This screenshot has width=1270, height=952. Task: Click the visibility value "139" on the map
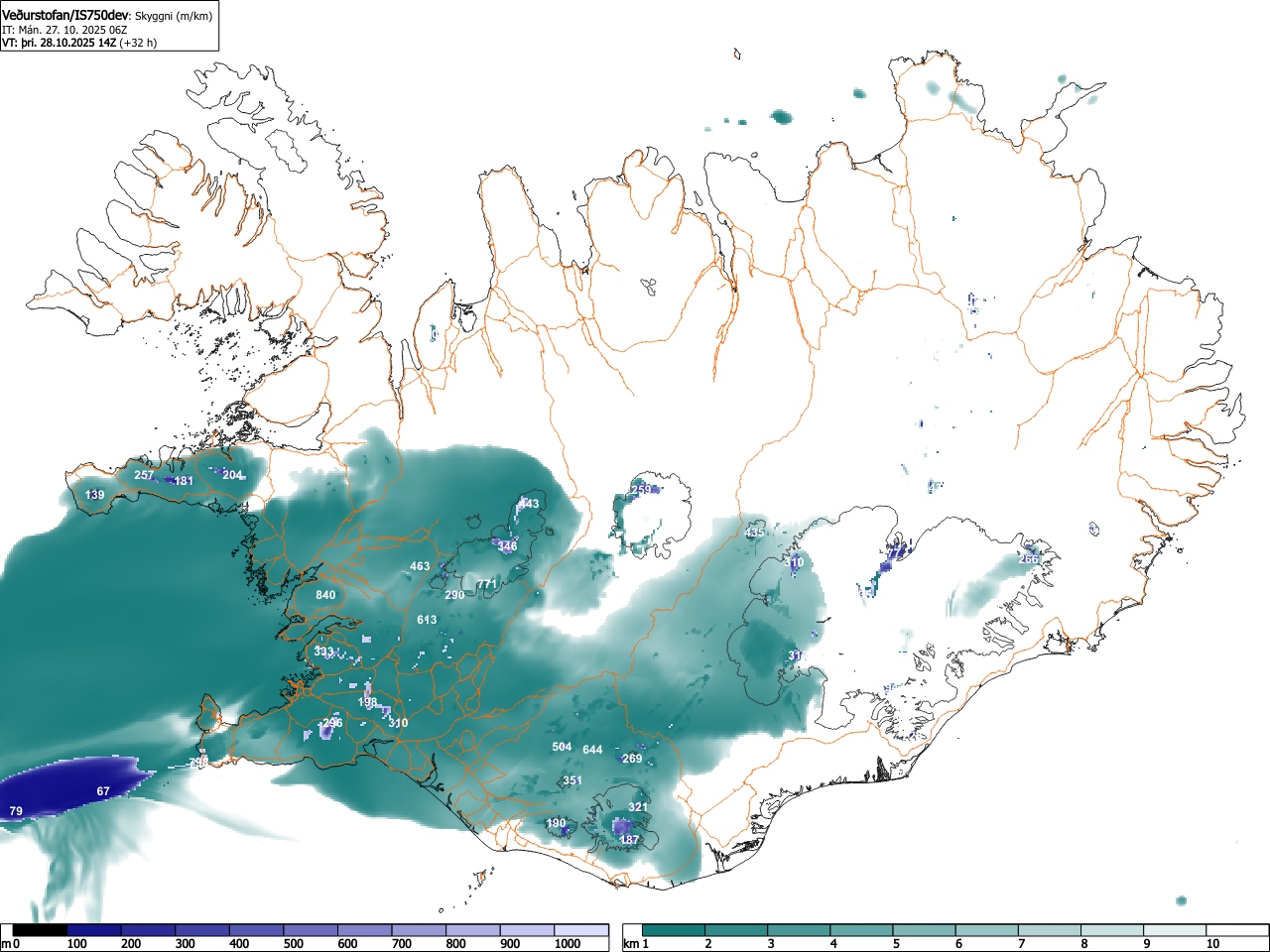pyautogui.click(x=94, y=495)
